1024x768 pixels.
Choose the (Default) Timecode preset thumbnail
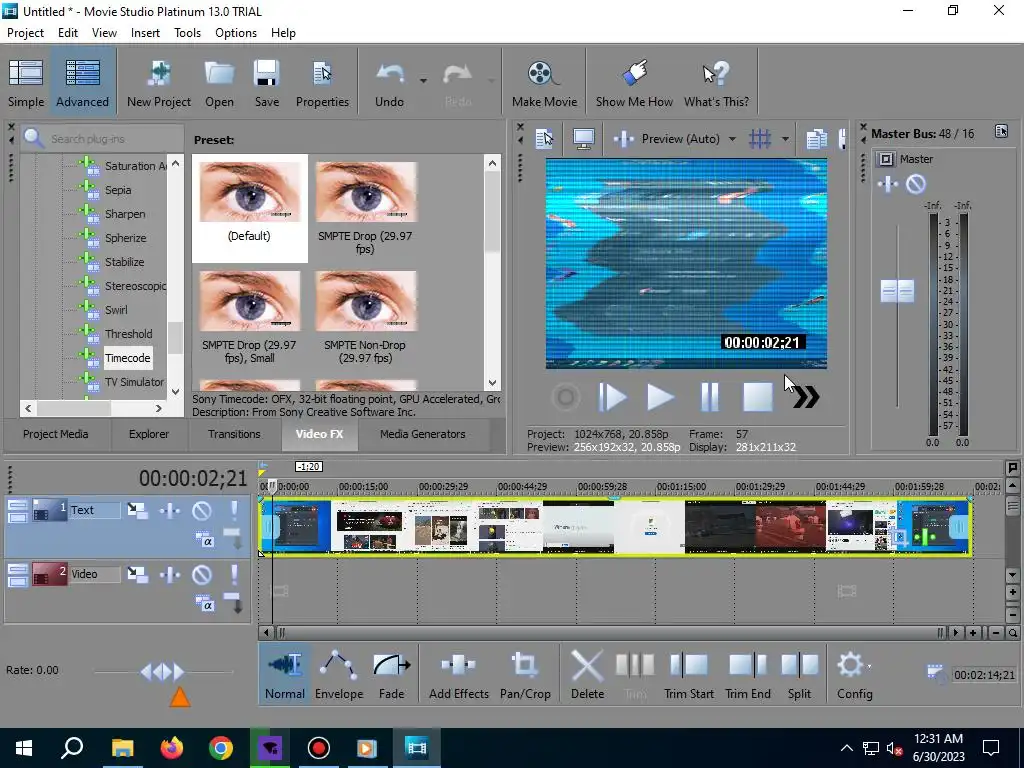249,208
